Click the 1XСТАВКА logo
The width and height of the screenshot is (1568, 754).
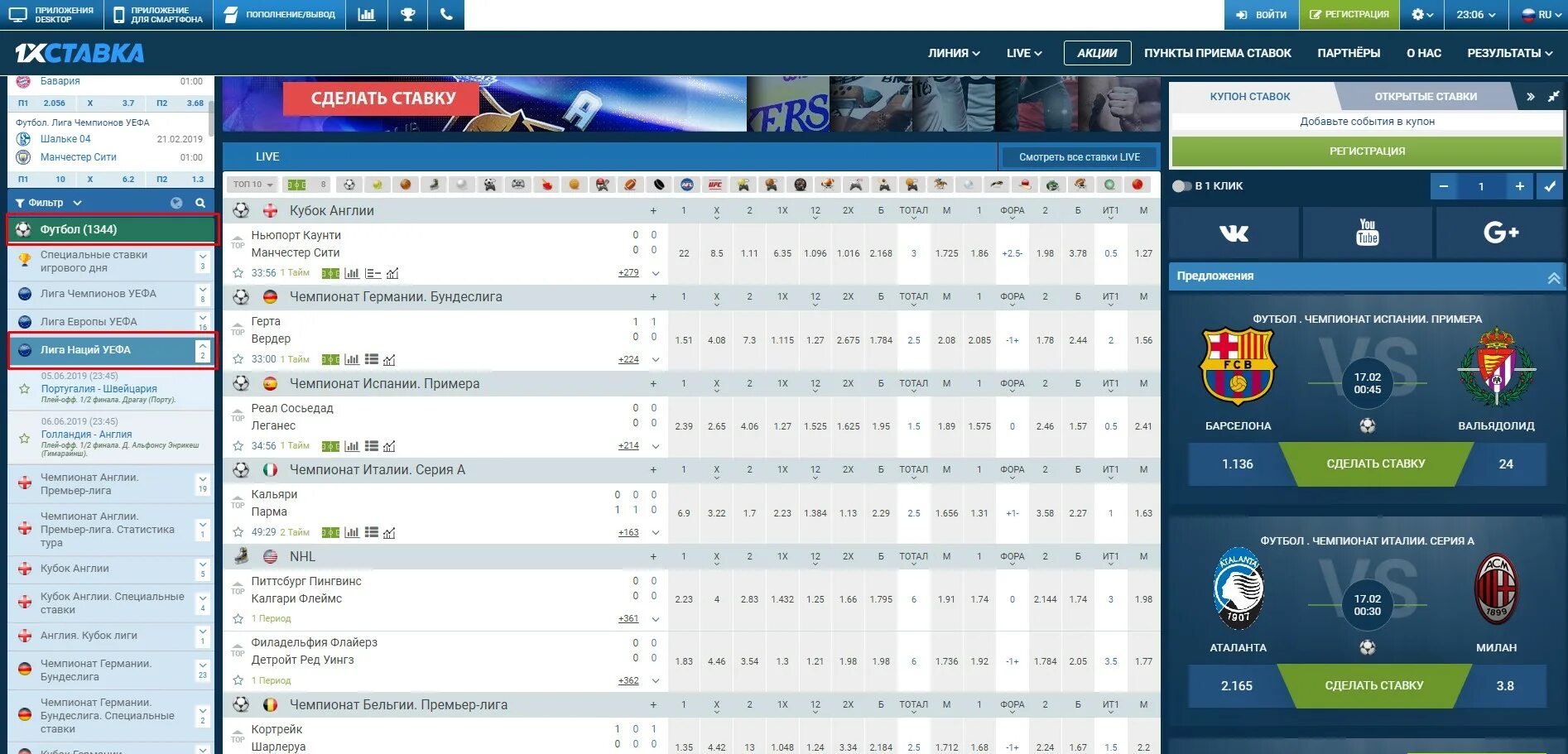79,53
